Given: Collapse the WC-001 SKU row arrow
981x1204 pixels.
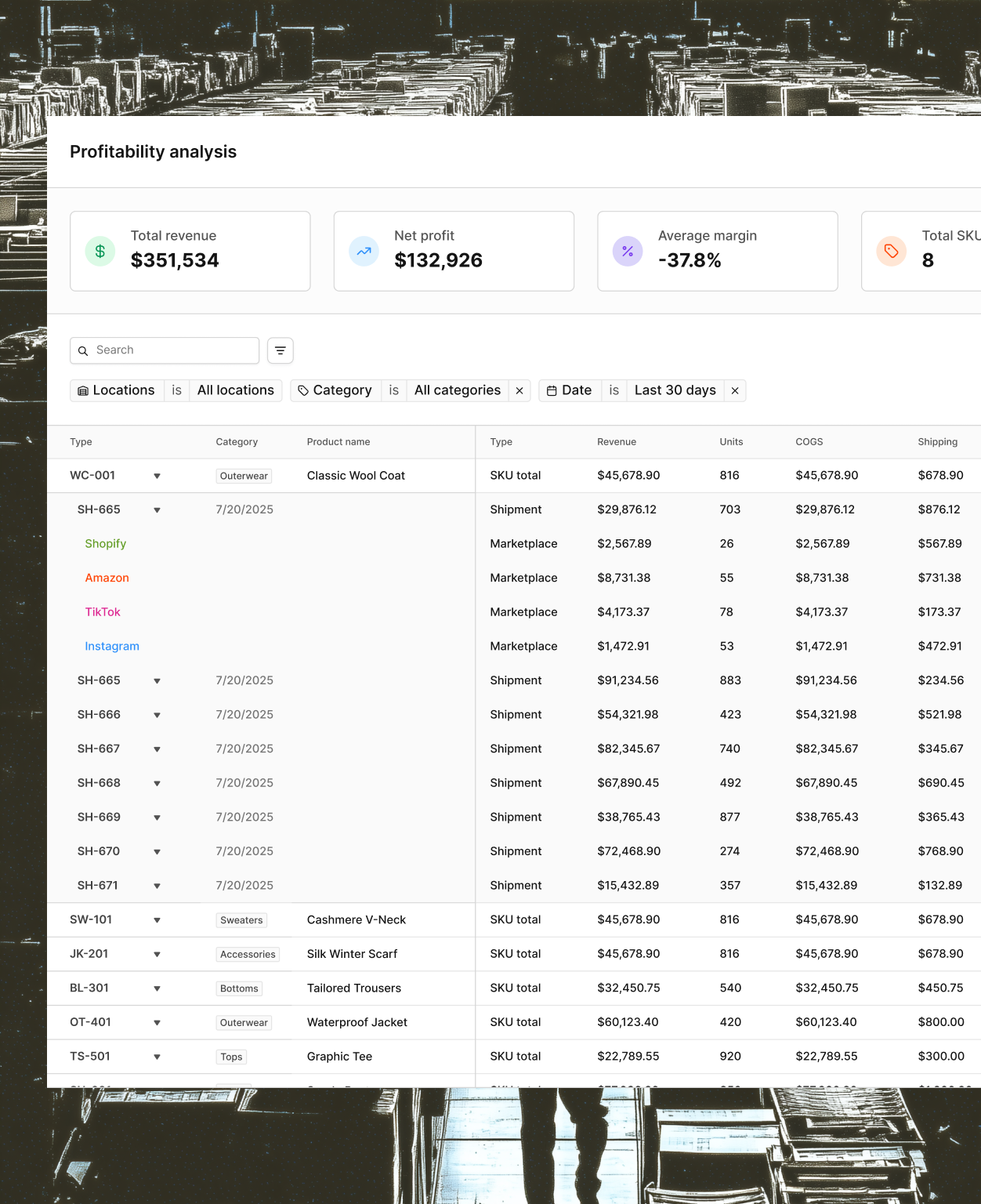Looking at the screenshot, I should coord(157,476).
